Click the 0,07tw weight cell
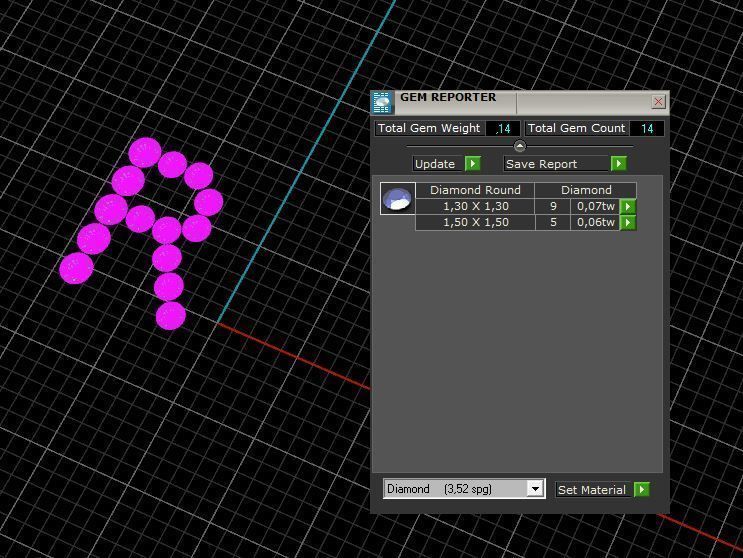This screenshot has width=743, height=558. 595,207
